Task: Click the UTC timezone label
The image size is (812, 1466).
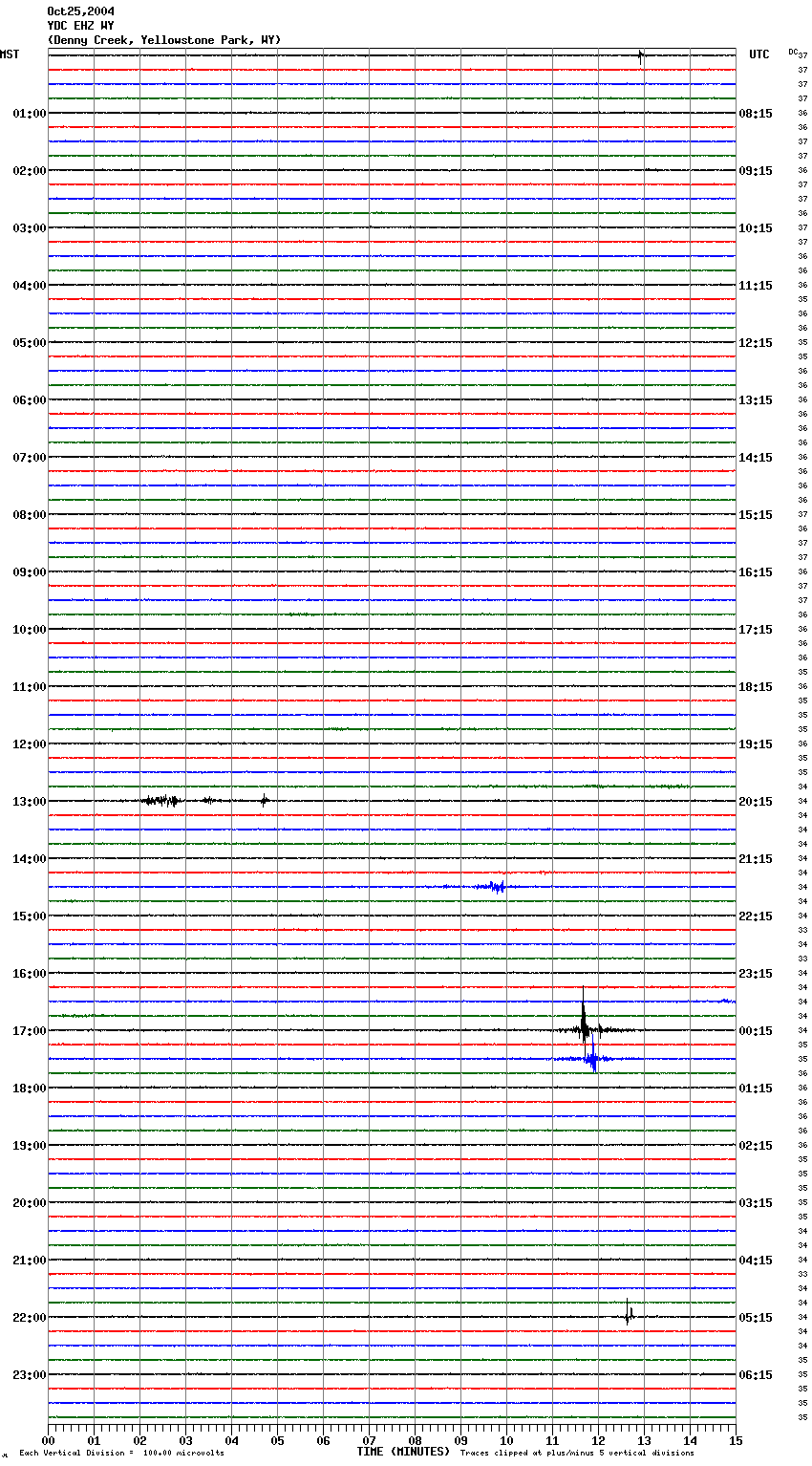Action: coord(759,54)
